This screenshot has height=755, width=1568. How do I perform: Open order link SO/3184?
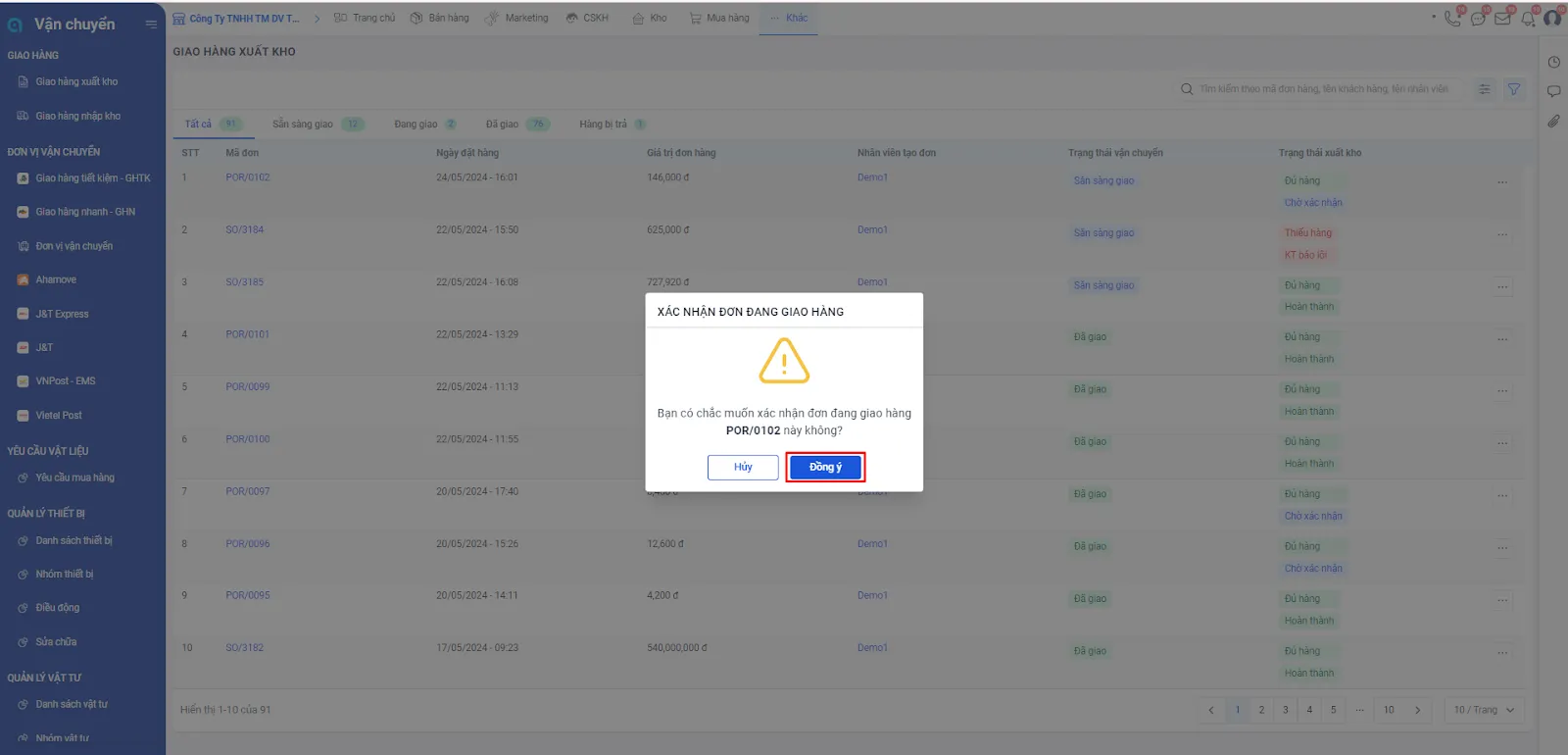click(245, 229)
